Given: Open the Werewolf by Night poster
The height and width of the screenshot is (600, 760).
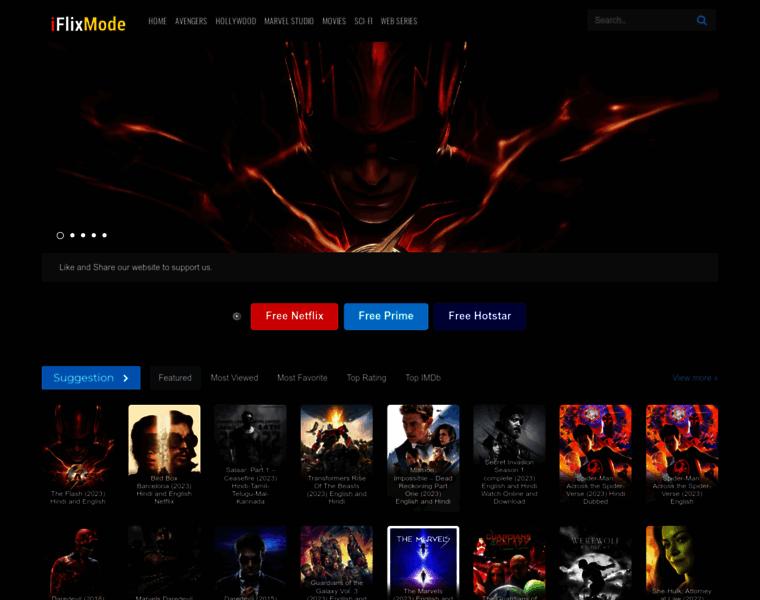Looking at the screenshot, I should (596, 563).
